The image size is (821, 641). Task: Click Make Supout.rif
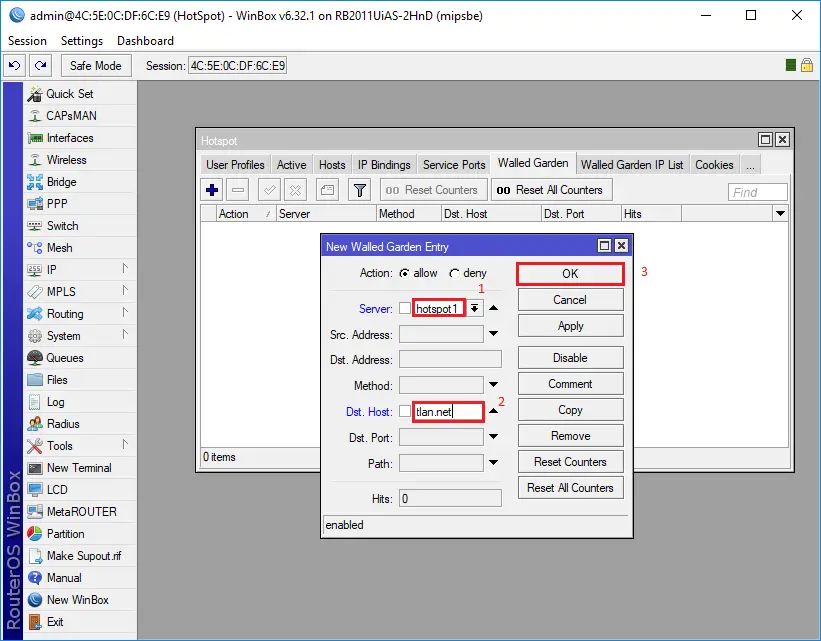tap(84, 556)
